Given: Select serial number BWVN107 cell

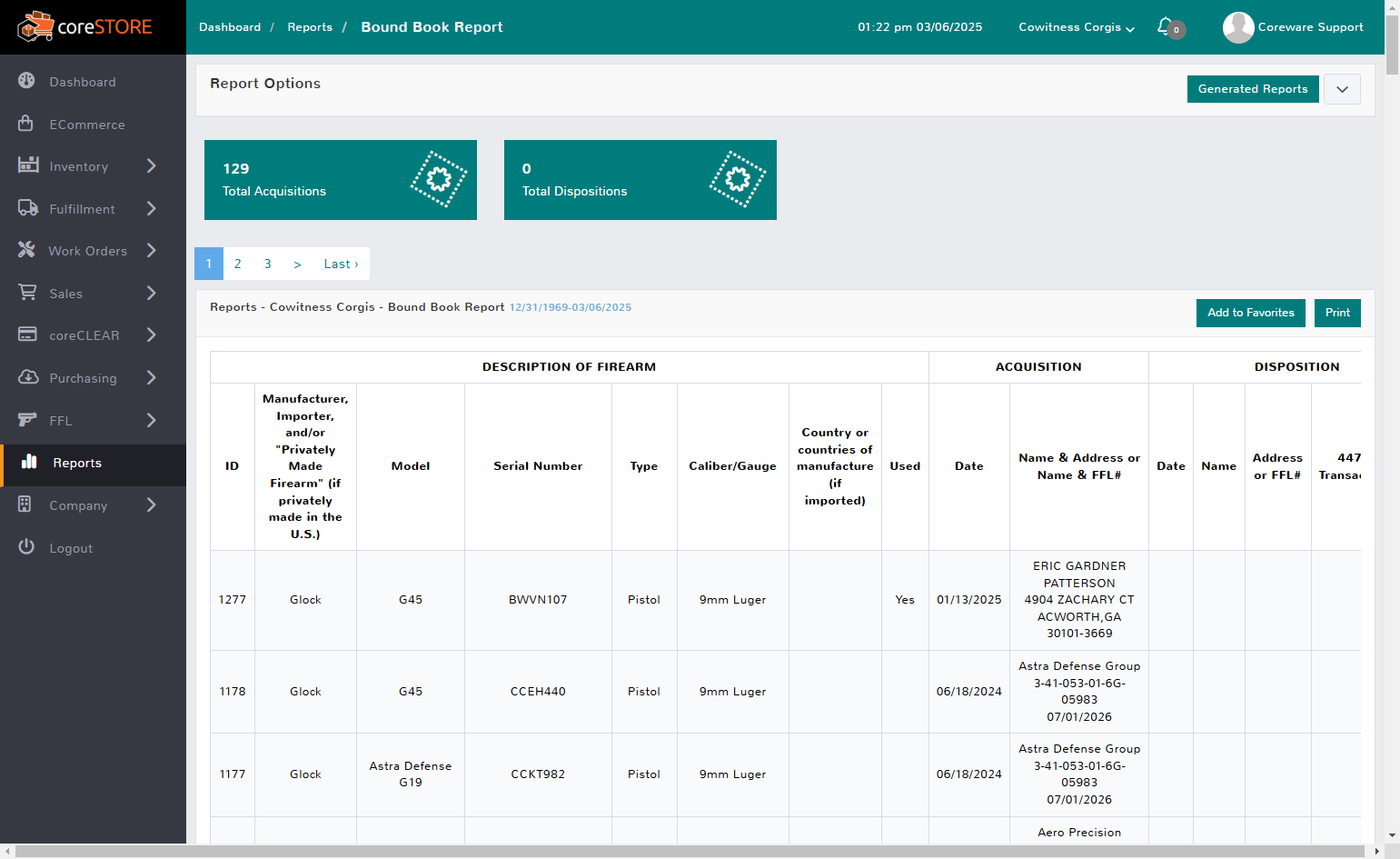Looking at the screenshot, I should click(538, 600).
